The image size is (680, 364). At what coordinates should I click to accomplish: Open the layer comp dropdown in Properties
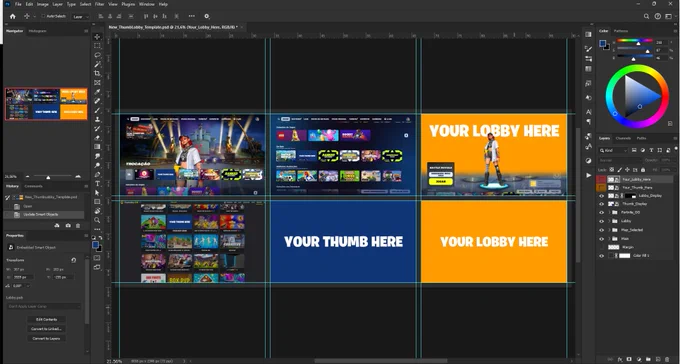point(44,306)
